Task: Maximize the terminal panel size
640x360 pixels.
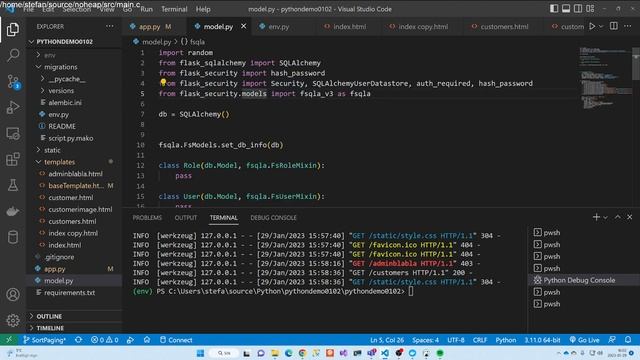Action: 618,217
